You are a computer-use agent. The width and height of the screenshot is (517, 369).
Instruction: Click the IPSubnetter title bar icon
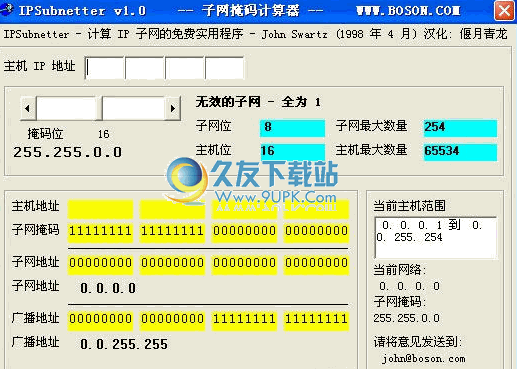[7, 10]
